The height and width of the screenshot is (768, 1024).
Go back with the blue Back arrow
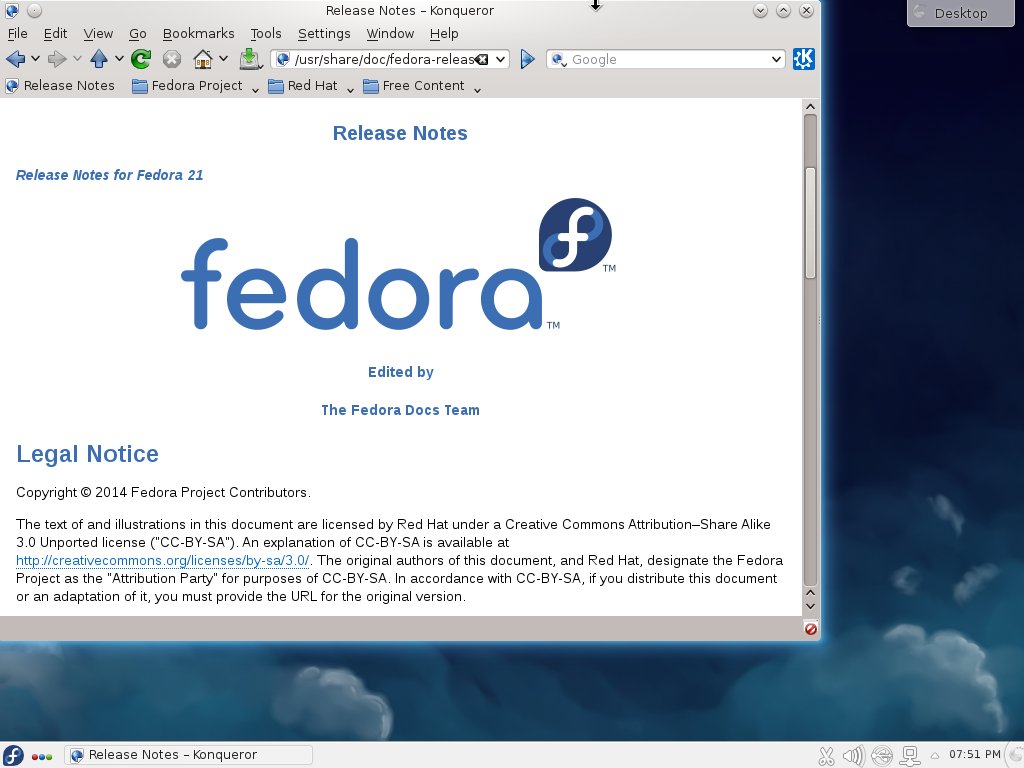pos(15,59)
